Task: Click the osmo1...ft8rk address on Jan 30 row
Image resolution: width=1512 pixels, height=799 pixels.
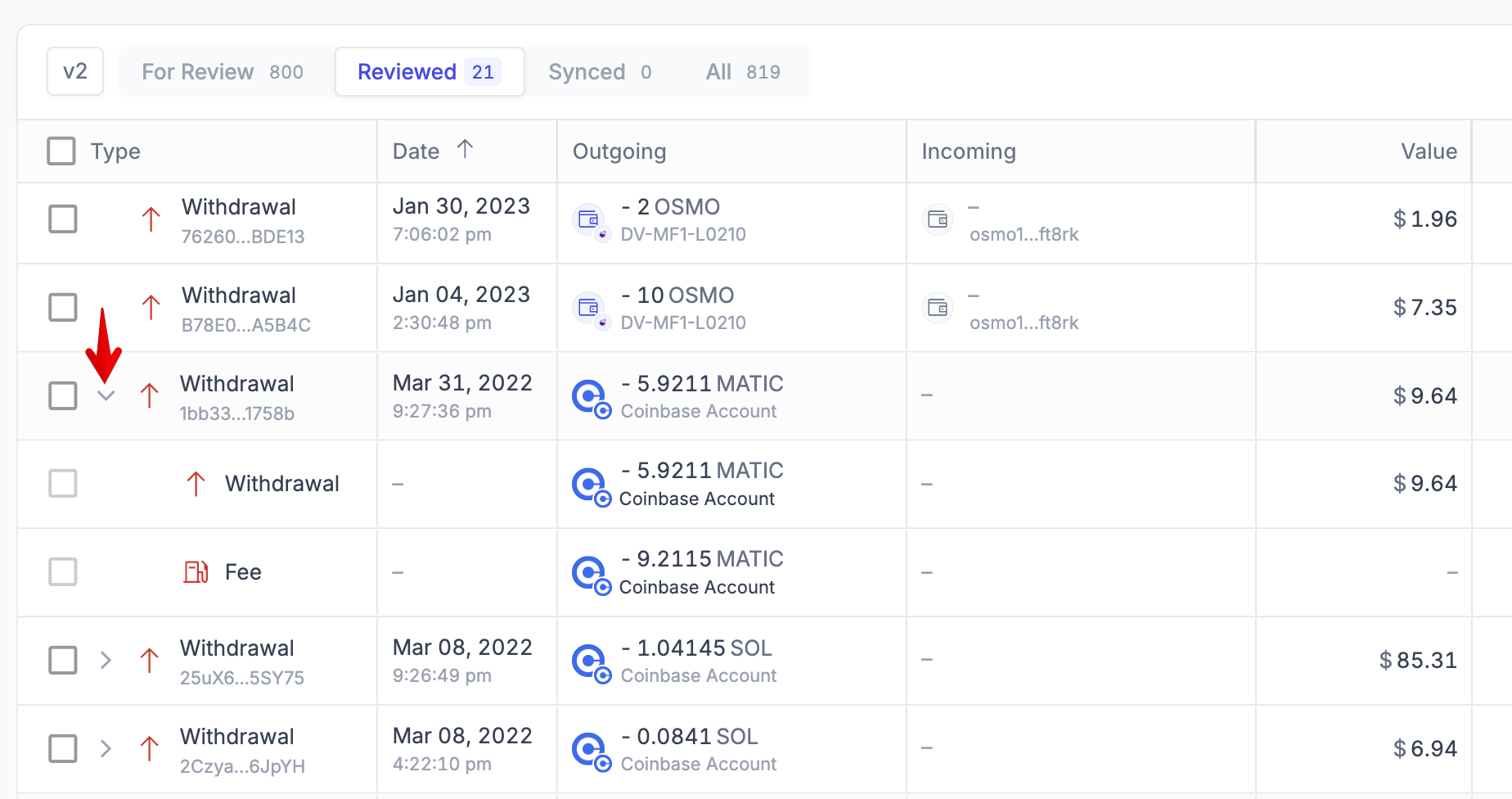Action: (x=1024, y=235)
